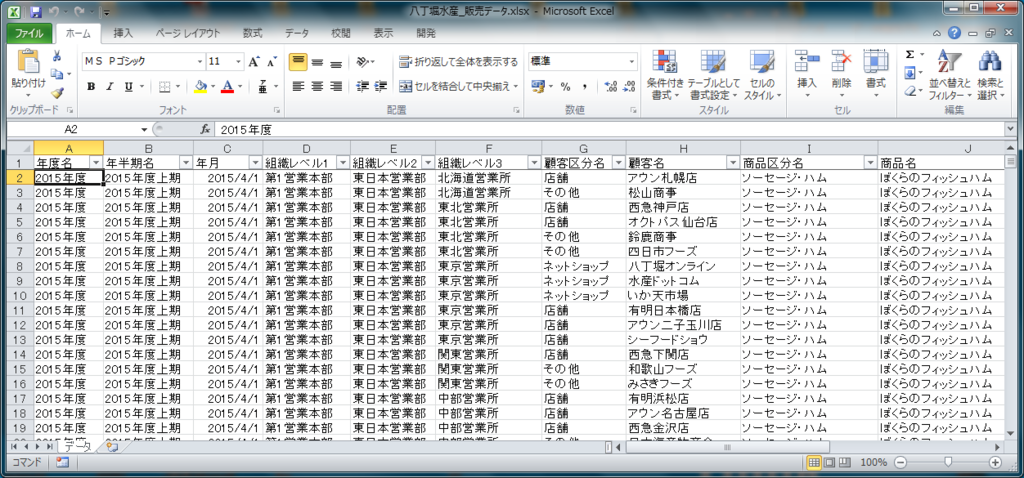The width and height of the screenshot is (1024, 478).
Task: Open テーブルとして書式設定 table formatting
Action: (713, 75)
